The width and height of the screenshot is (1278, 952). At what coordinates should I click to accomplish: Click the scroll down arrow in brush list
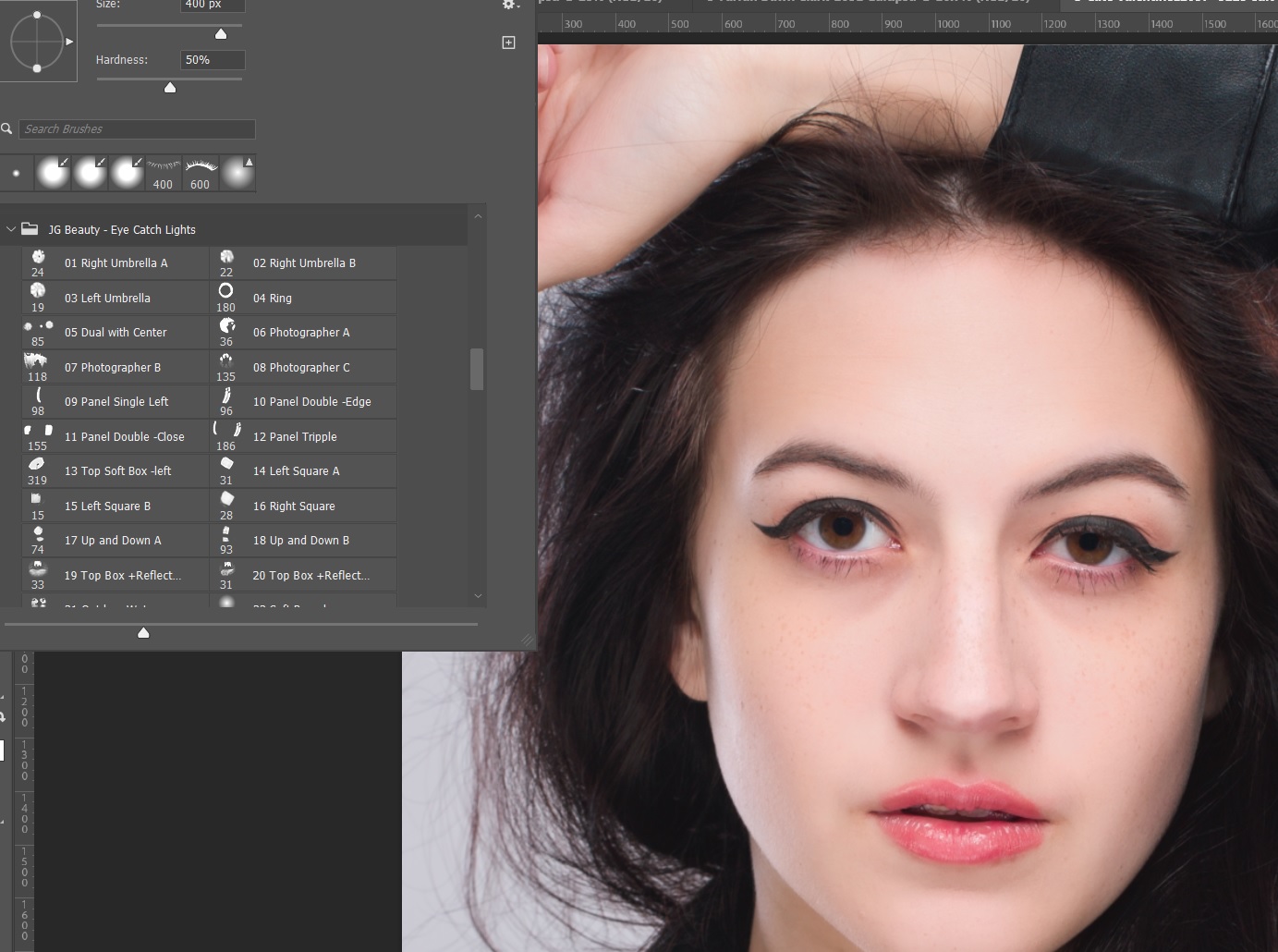pos(478,596)
